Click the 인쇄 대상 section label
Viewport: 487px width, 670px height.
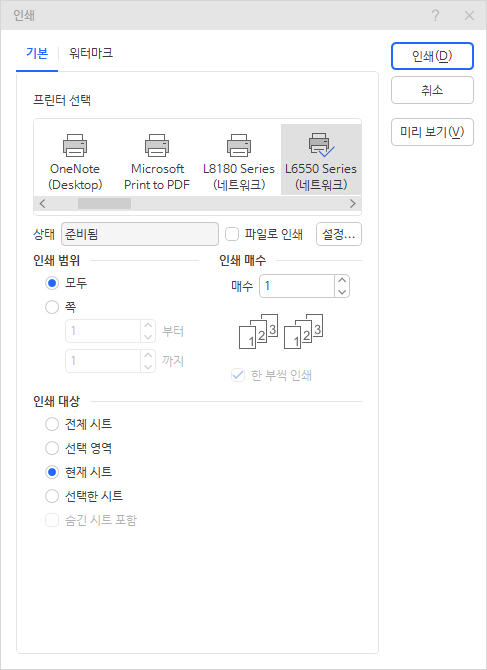(x=56, y=401)
